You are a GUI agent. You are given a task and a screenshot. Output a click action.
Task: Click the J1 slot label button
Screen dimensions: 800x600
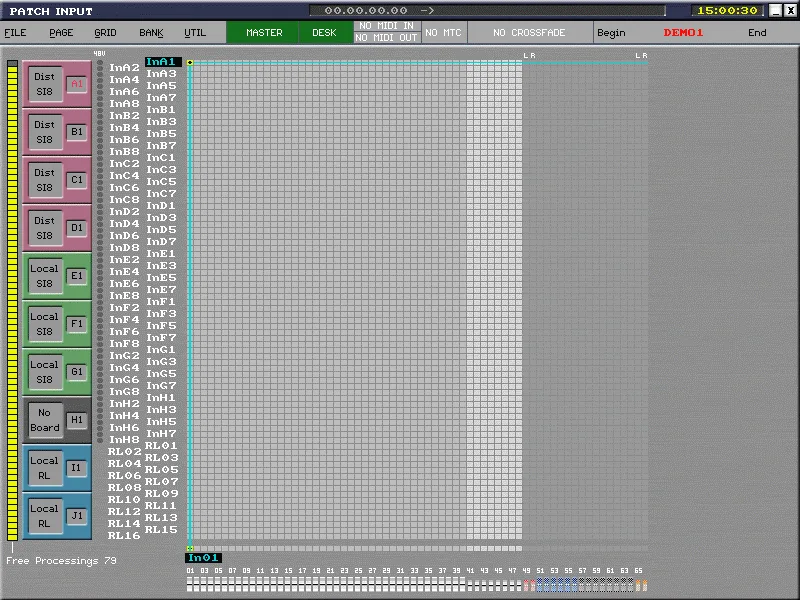tap(77, 516)
